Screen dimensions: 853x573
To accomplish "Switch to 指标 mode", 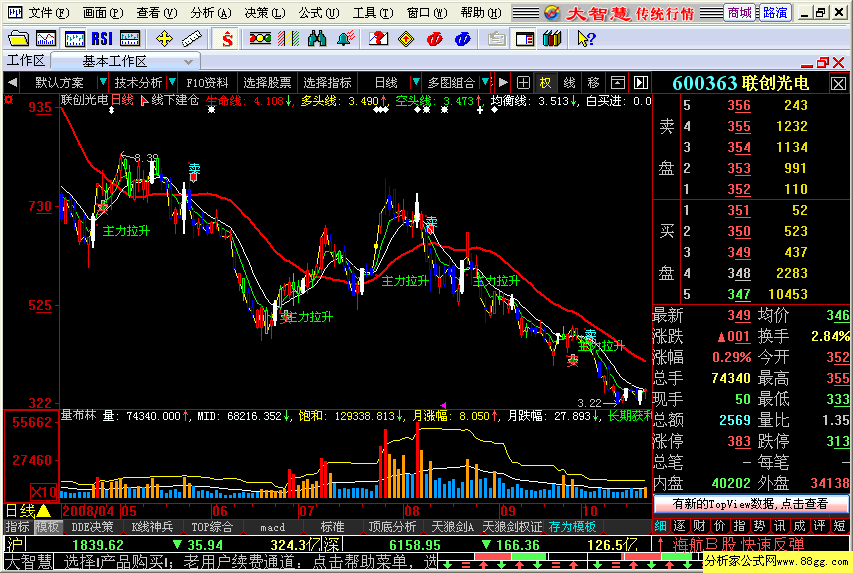I will click(17, 527).
